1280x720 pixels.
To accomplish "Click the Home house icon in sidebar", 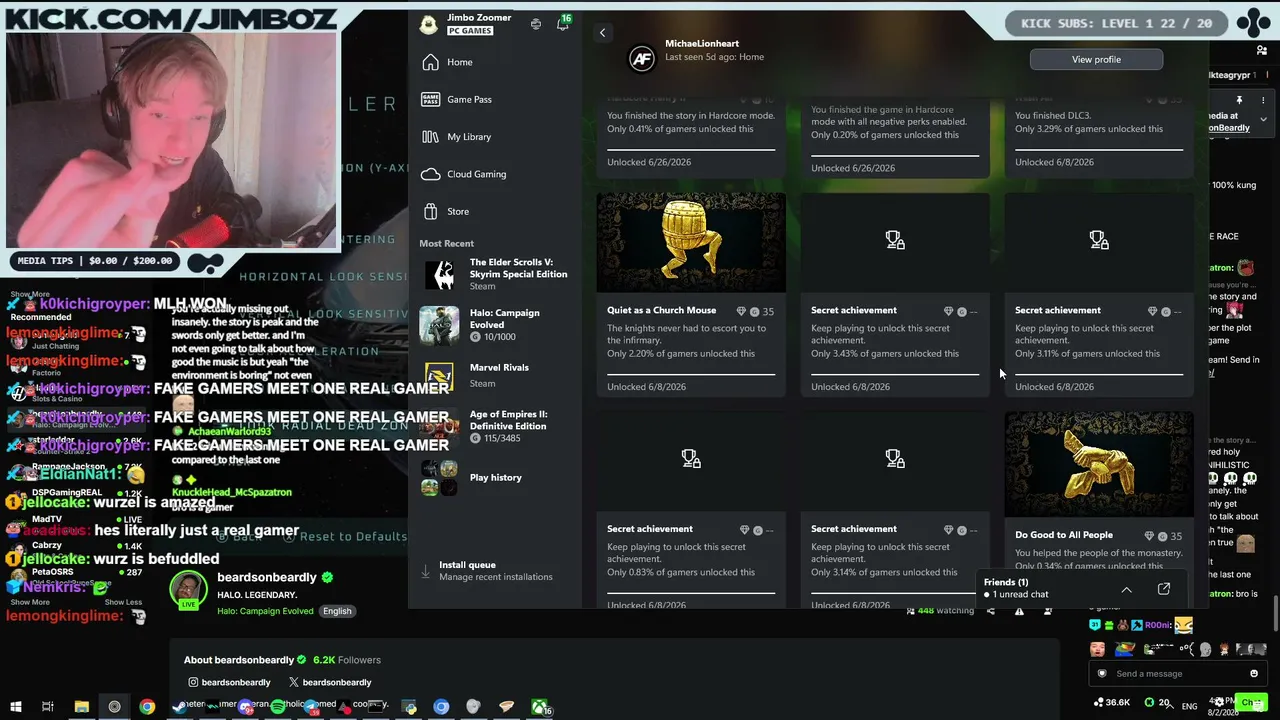I will 430,62.
